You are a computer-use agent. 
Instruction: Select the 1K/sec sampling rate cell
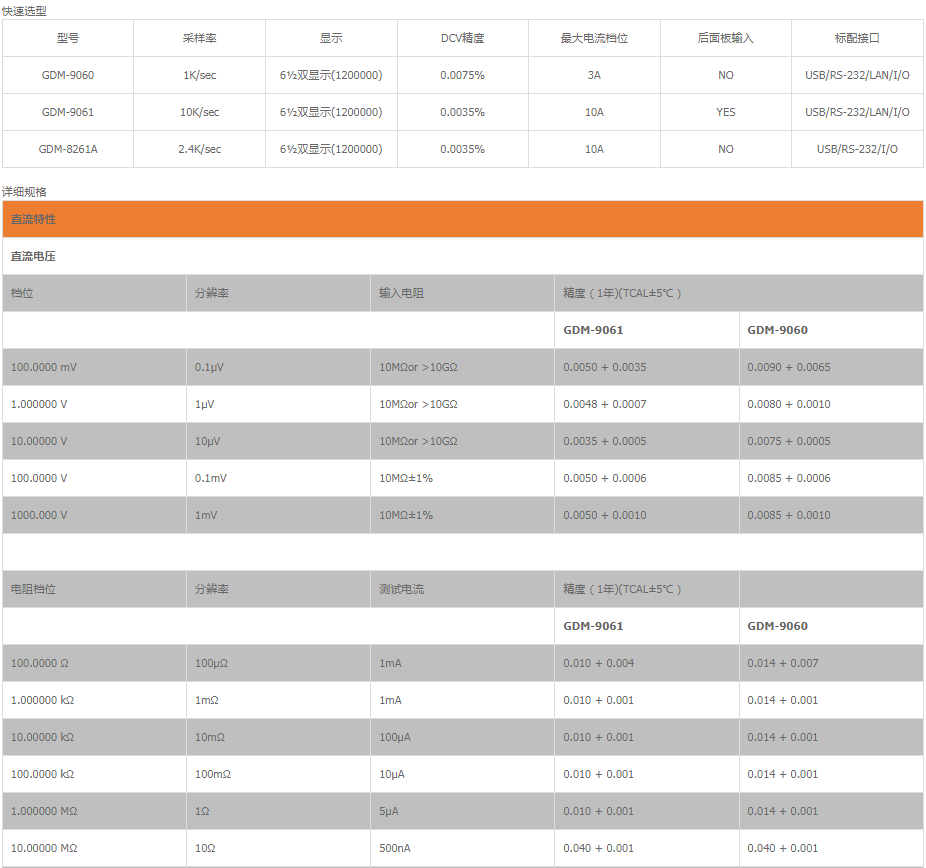click(x=200, y=75)
